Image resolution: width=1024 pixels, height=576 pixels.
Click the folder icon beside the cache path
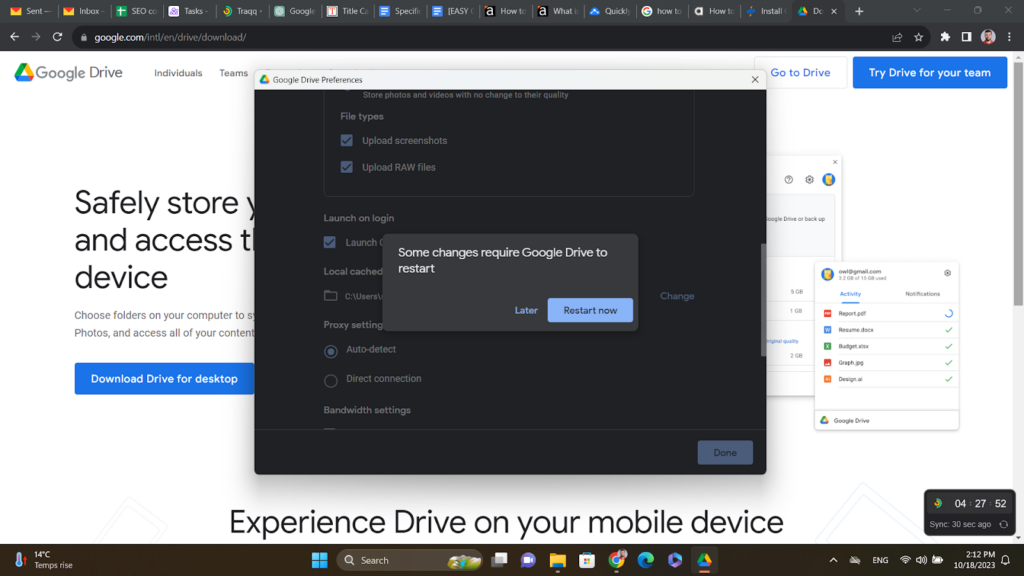pyautogui.click(x=331, y=295)
